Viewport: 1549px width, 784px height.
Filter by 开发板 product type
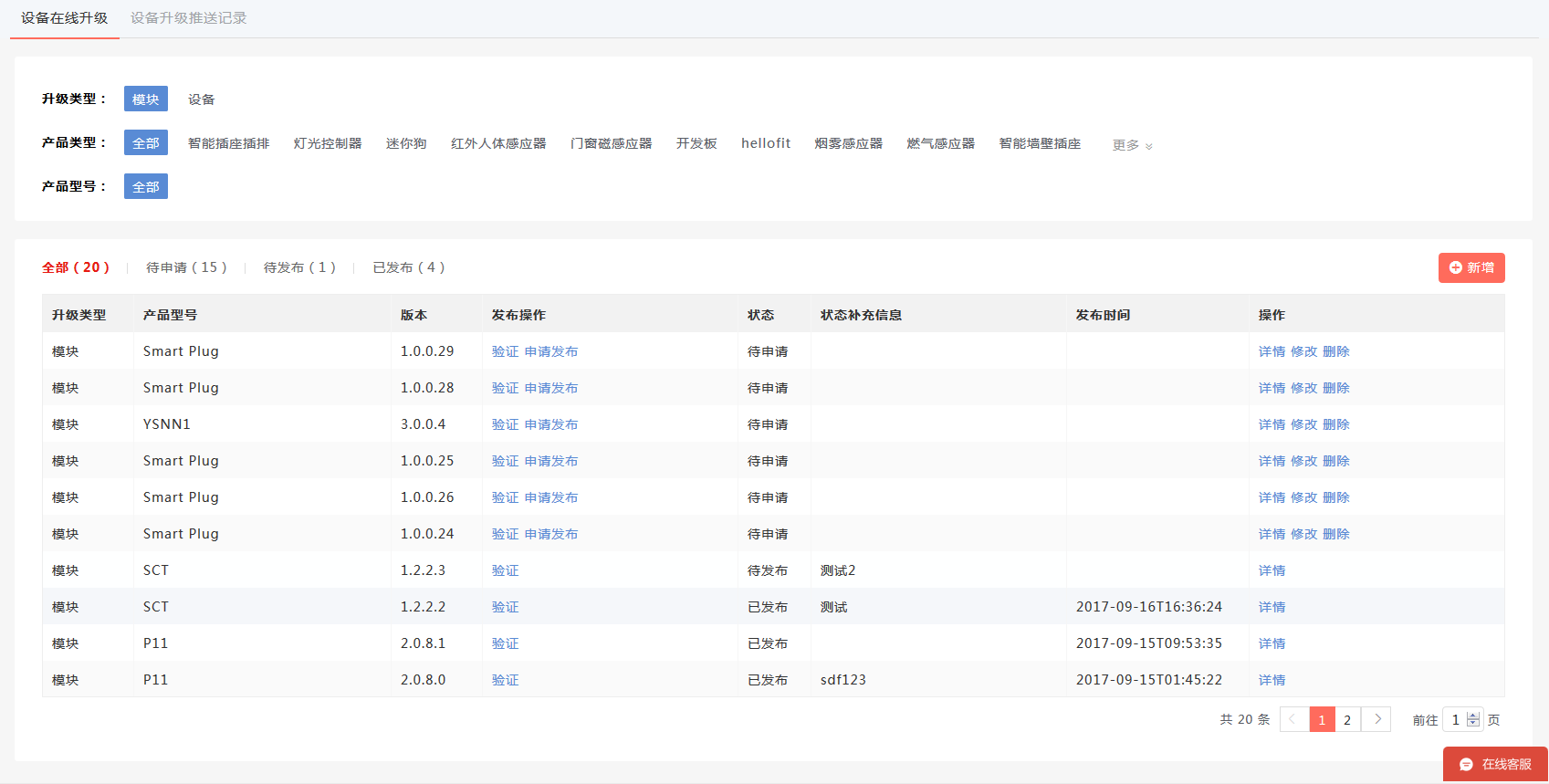click(x=696, y=143)
